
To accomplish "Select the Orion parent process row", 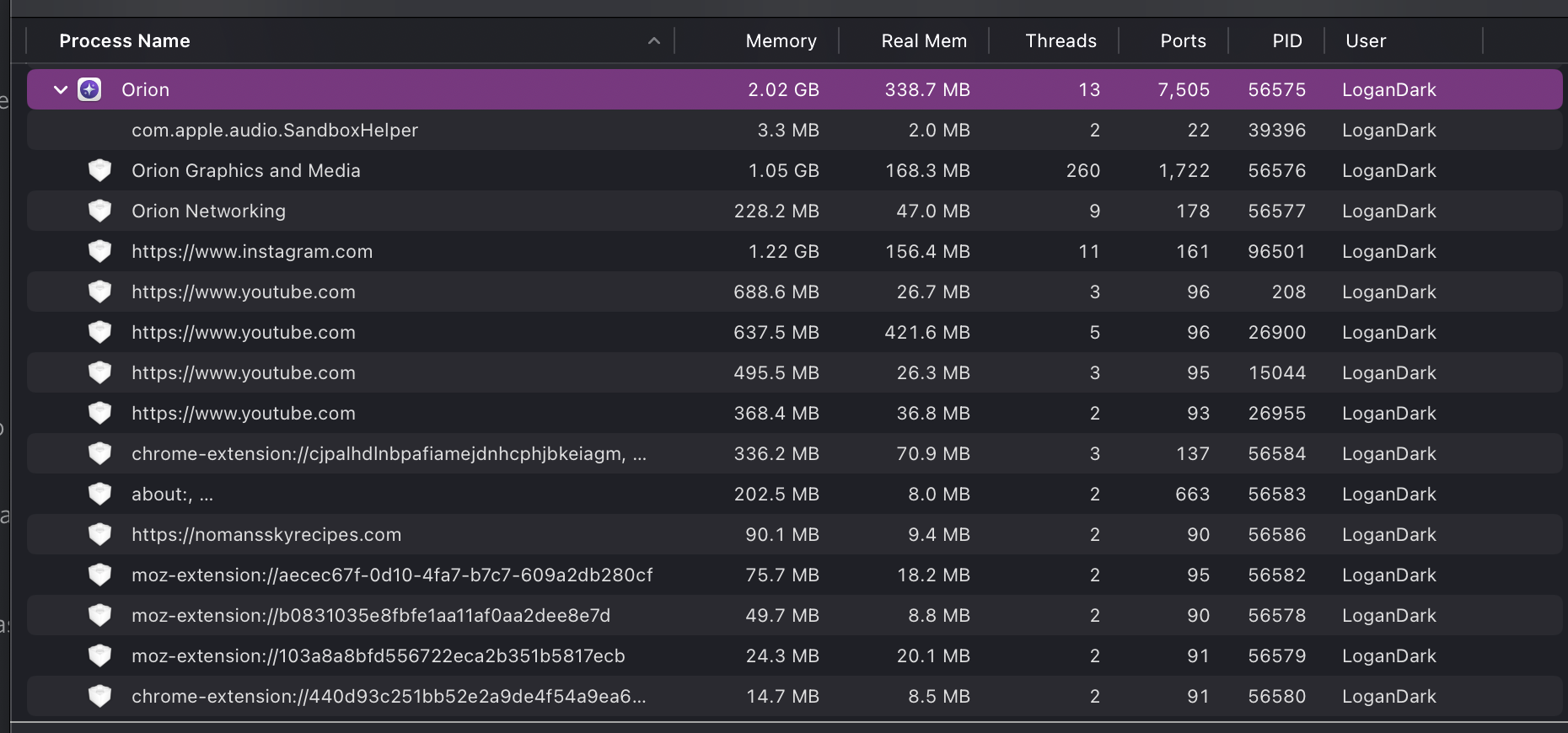I will (794, 89).
